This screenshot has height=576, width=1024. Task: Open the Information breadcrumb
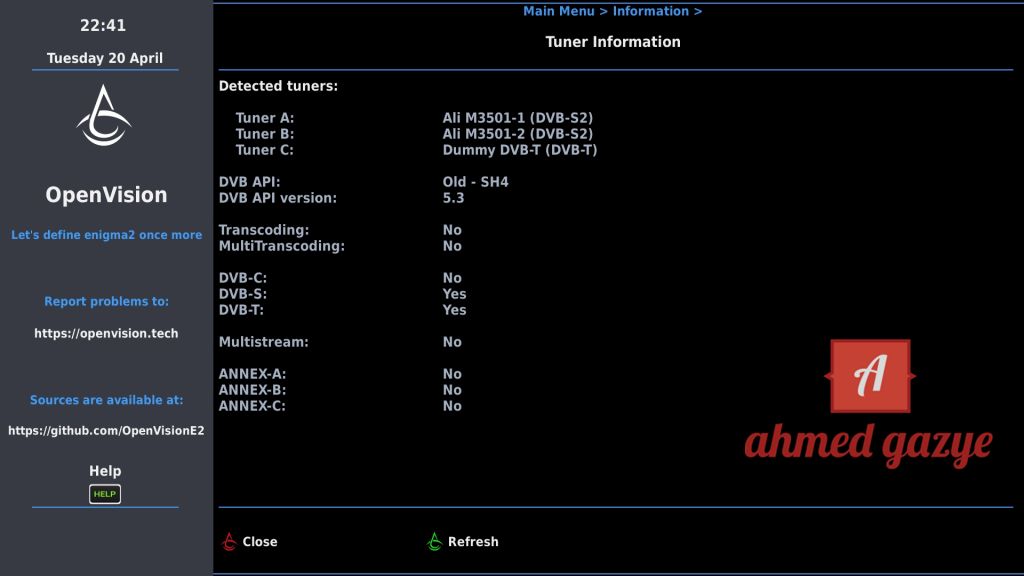pos(650,11)
